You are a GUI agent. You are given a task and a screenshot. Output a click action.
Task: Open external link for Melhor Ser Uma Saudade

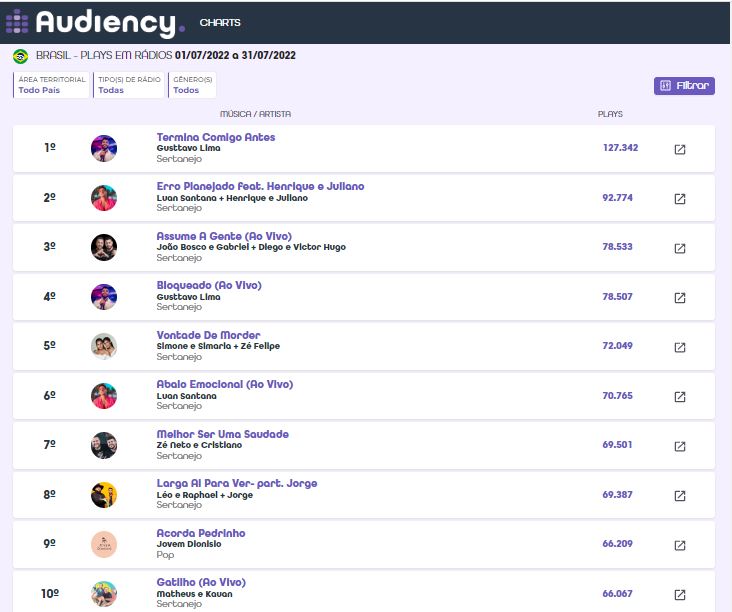click(680, 446)
